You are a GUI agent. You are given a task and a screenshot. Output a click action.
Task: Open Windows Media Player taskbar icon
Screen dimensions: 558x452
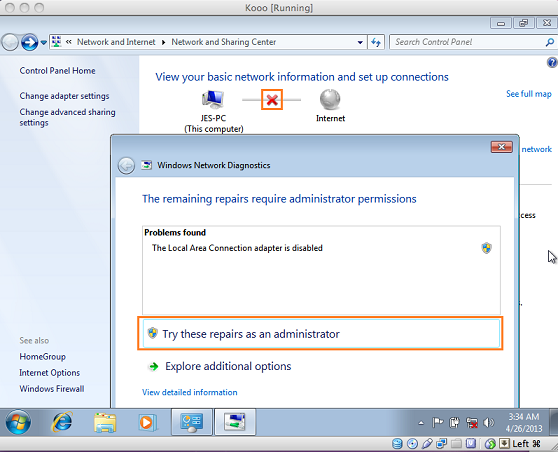click(147, 423)
